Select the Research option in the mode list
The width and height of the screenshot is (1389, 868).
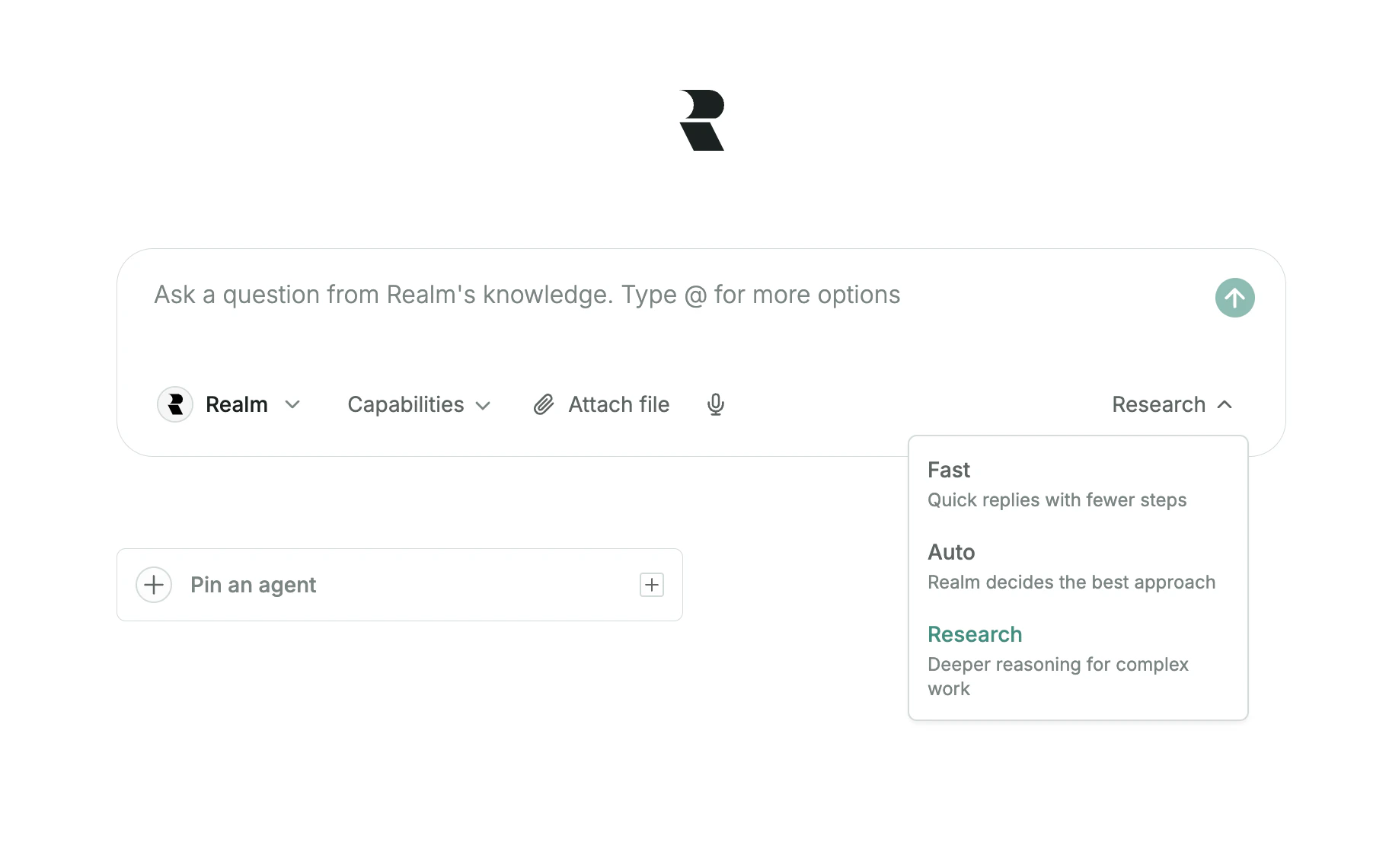[975, 634]
